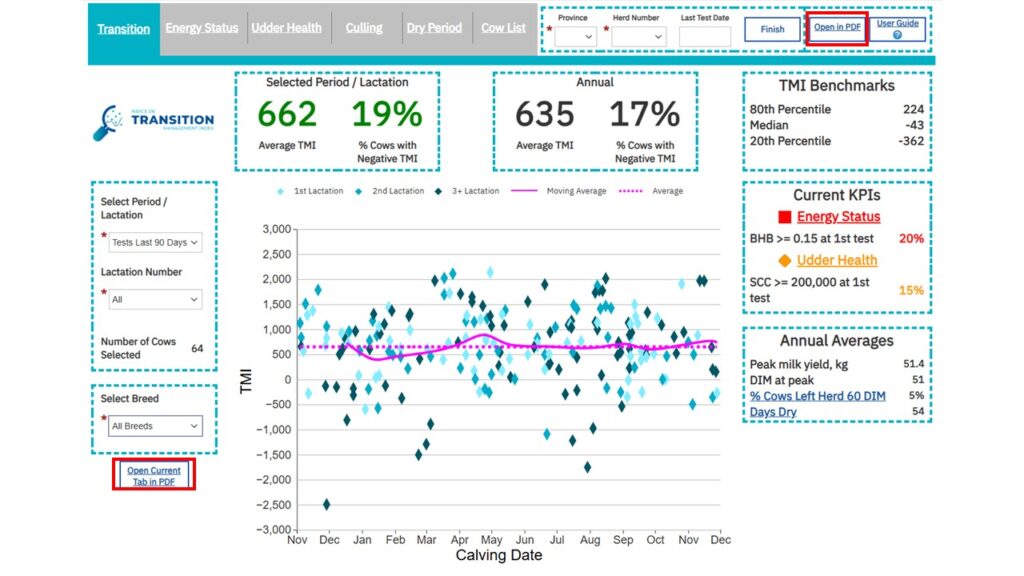Viewport: 1024px width, 576px height.
Task: Switch to the Energy Status tab
Action: (202, 28)
